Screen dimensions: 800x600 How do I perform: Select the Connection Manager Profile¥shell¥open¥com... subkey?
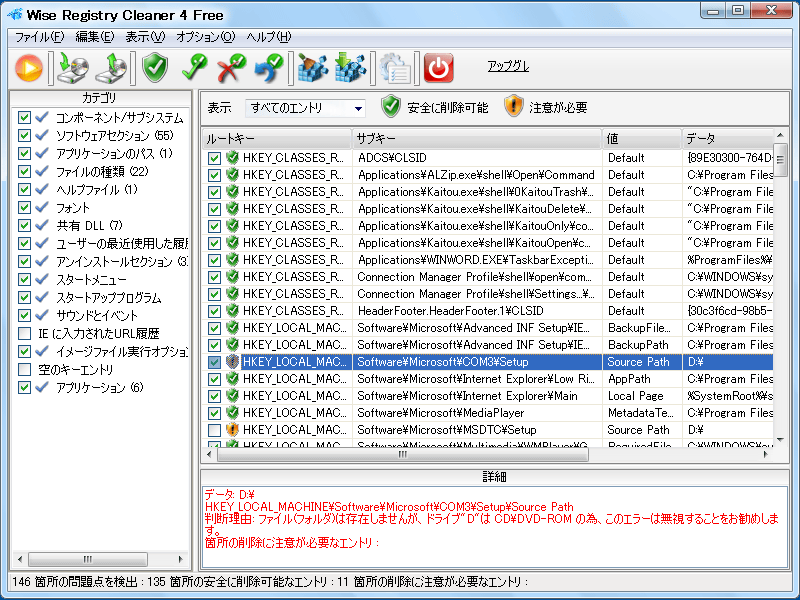pos(477,277)
